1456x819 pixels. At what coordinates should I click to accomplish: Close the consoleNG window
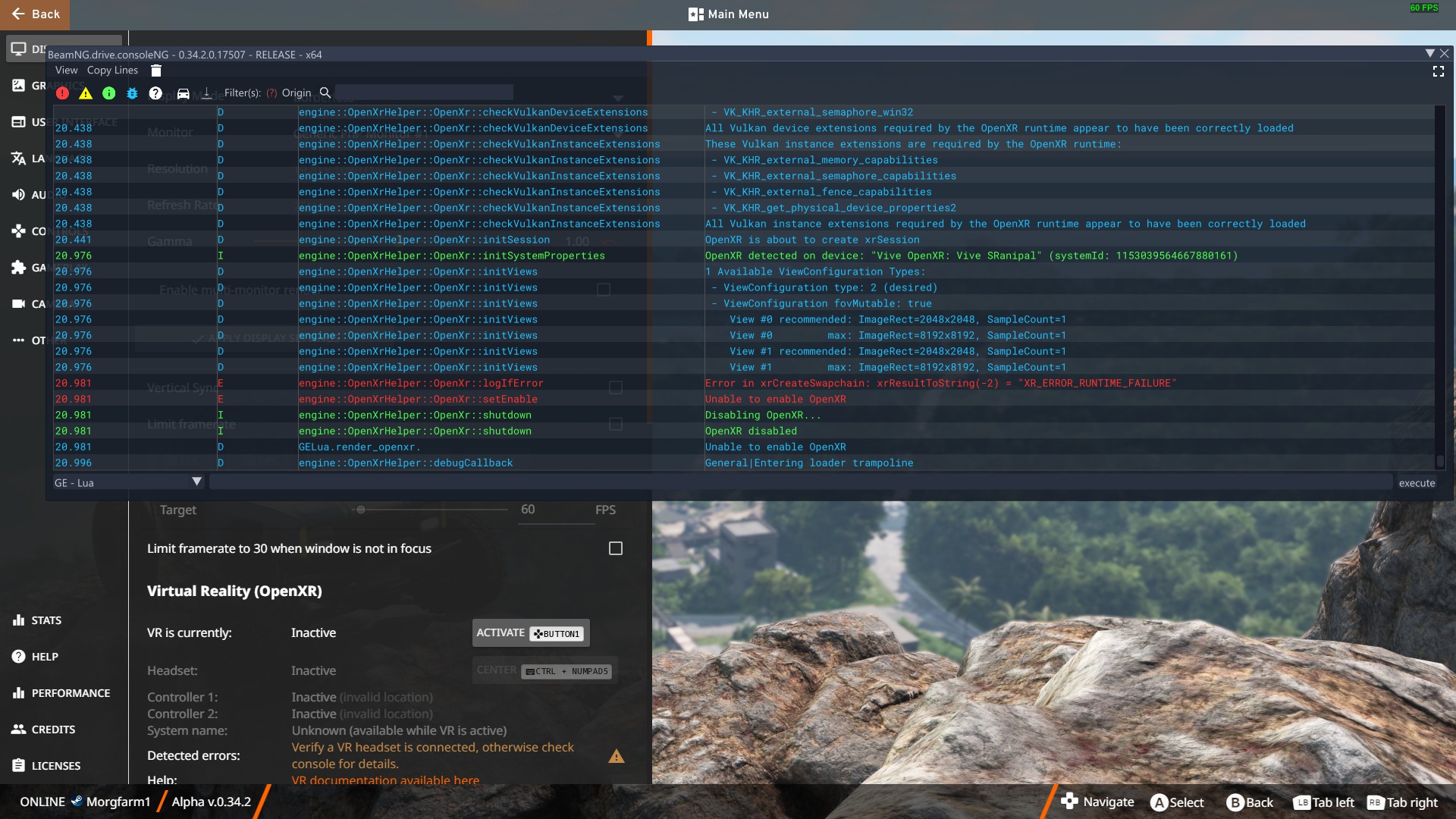[1444, 54]
